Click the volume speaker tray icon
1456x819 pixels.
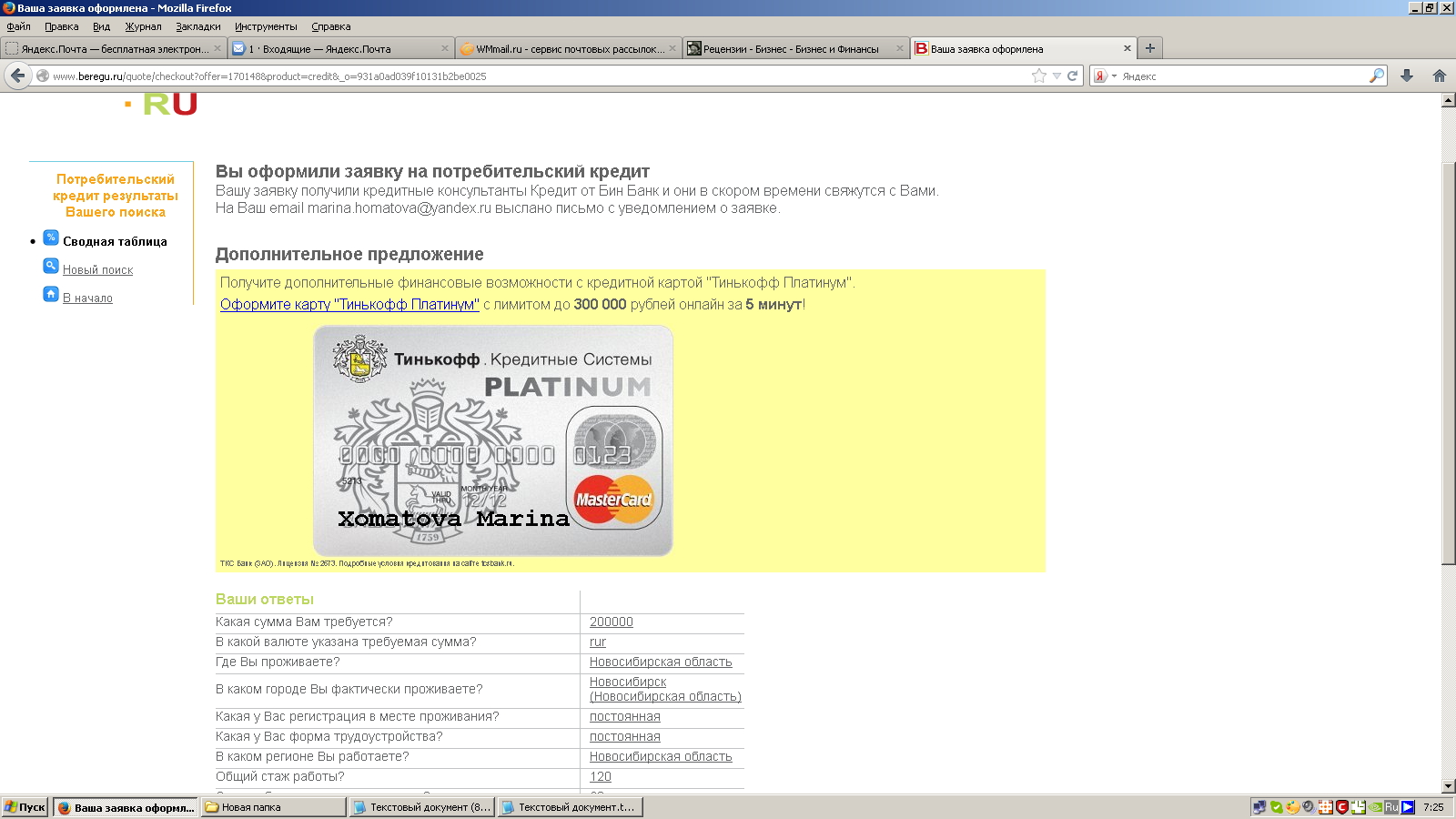(1309, 807)
